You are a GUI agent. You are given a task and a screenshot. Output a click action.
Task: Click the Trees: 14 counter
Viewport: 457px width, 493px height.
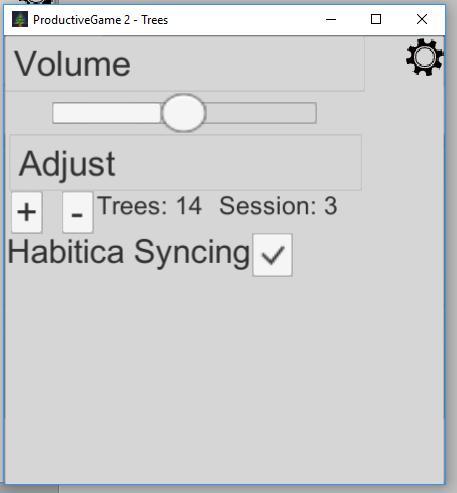(x=149, y=206)
